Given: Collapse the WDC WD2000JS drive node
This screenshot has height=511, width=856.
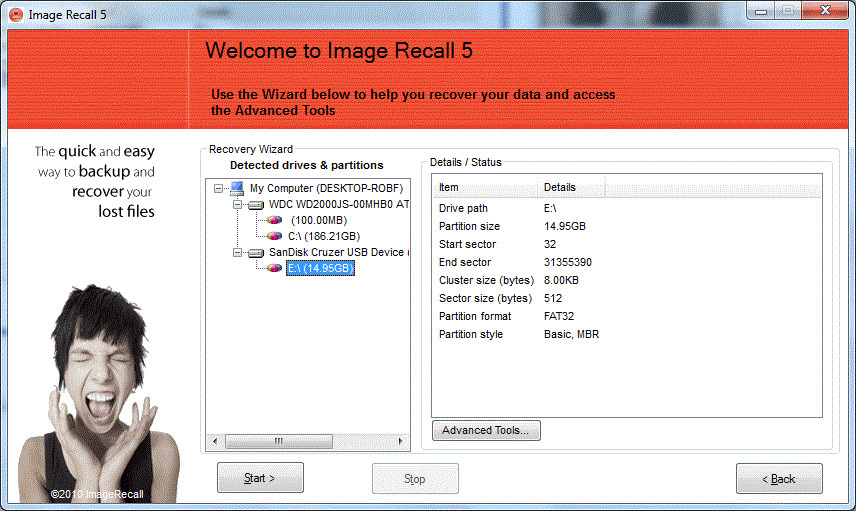Looking at the screenshot, I should point(237,205).
